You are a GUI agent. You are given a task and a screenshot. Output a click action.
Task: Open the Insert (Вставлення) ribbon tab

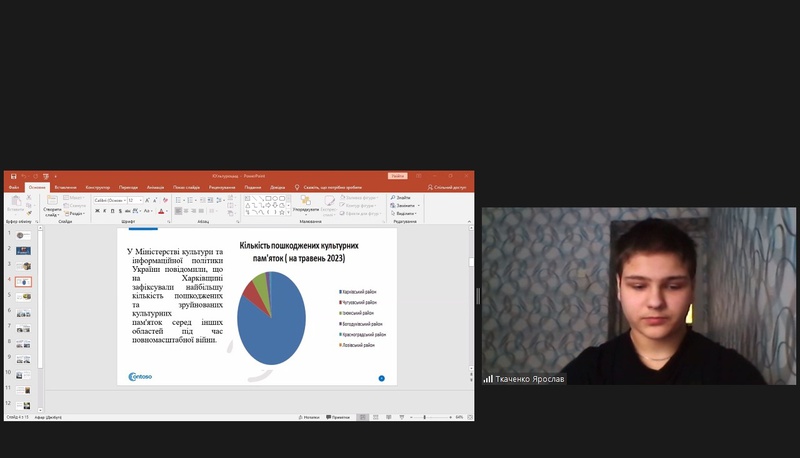(x=67, y=187)
